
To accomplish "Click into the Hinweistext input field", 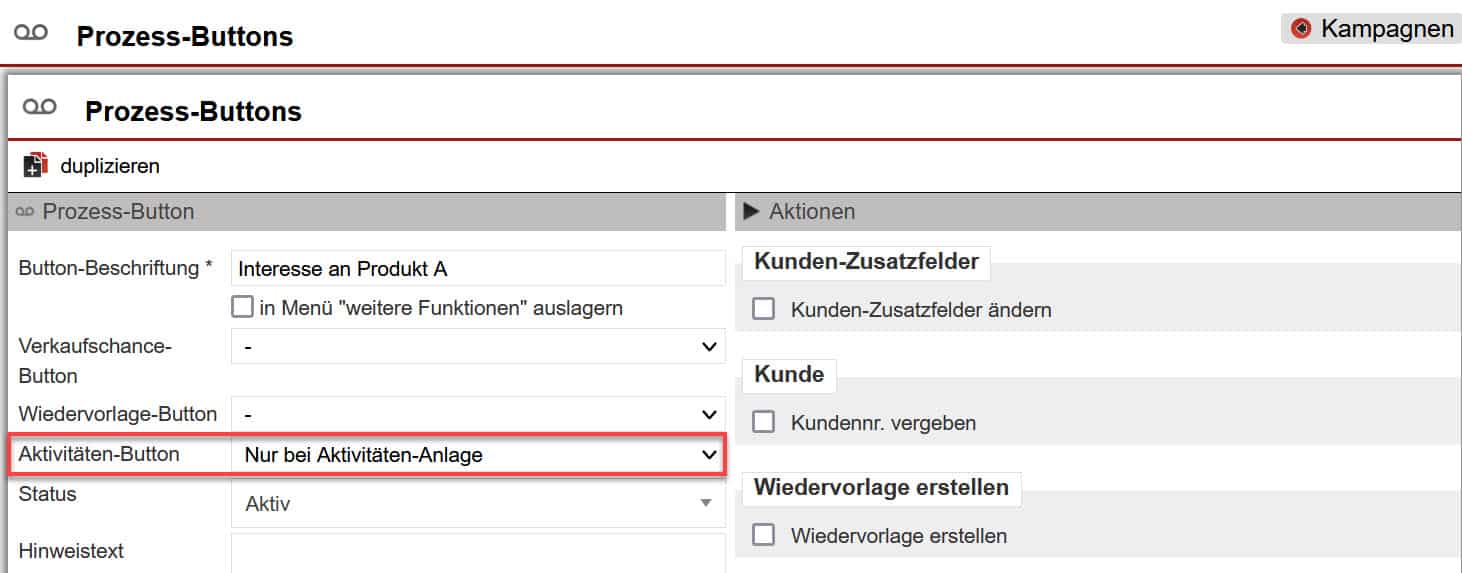I will click(477, 552).
